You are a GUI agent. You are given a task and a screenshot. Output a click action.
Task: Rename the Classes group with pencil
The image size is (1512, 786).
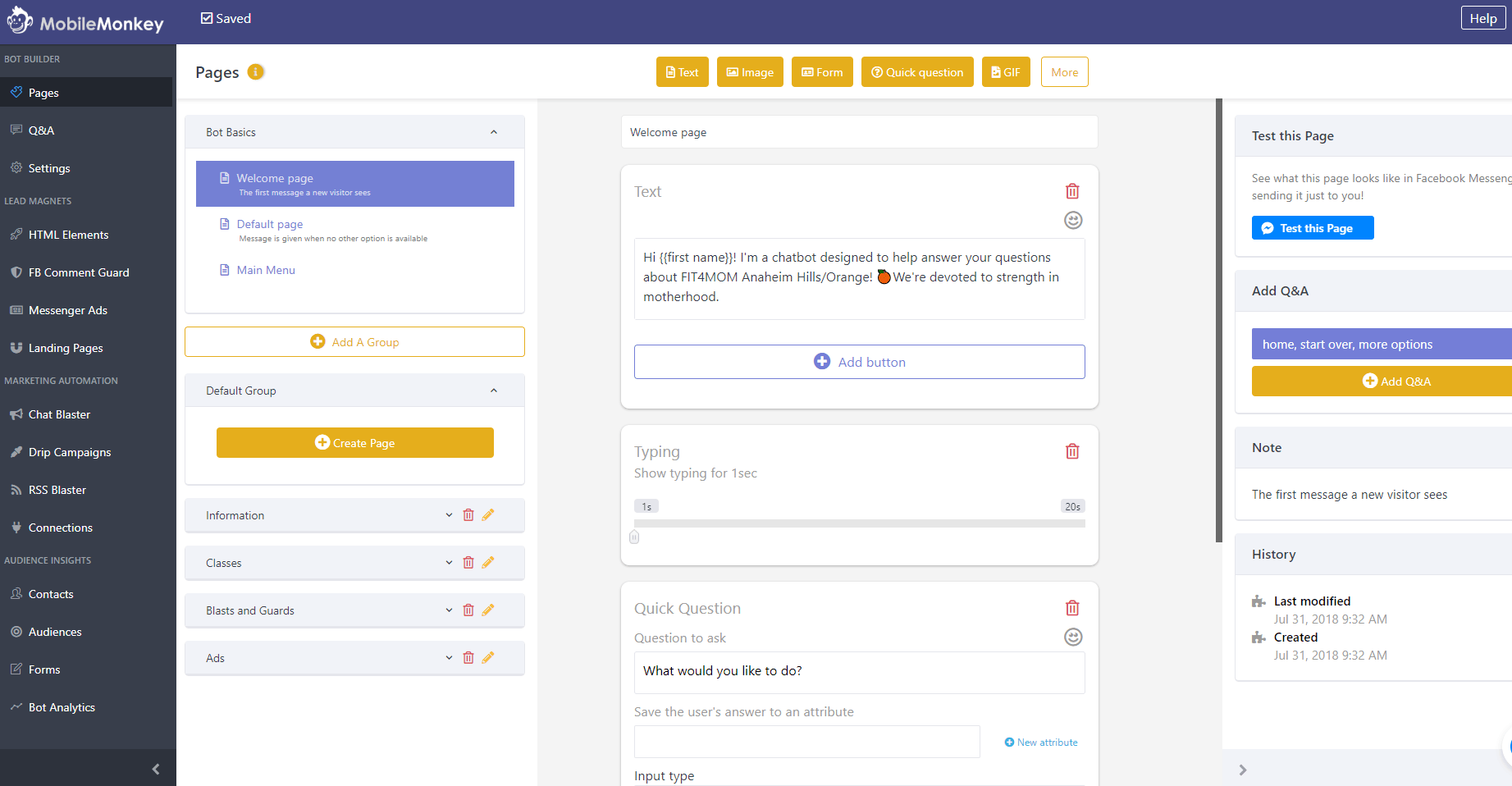pyautogui.click(x=488, y=563)
